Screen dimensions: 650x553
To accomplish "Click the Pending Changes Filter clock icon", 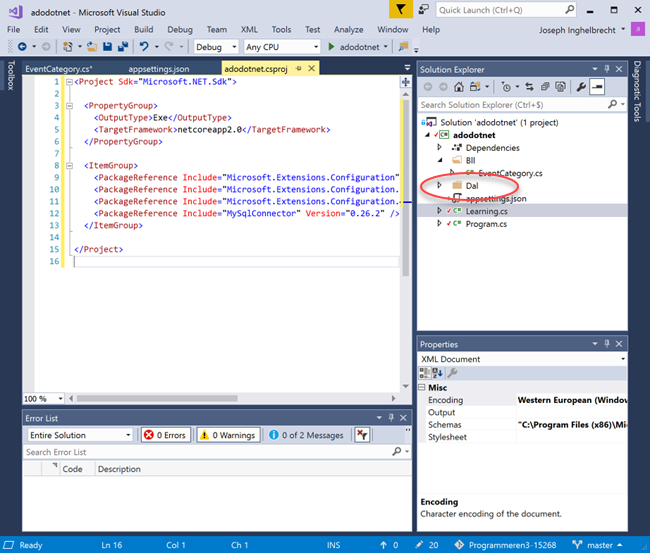I will [x=506, y=87].
